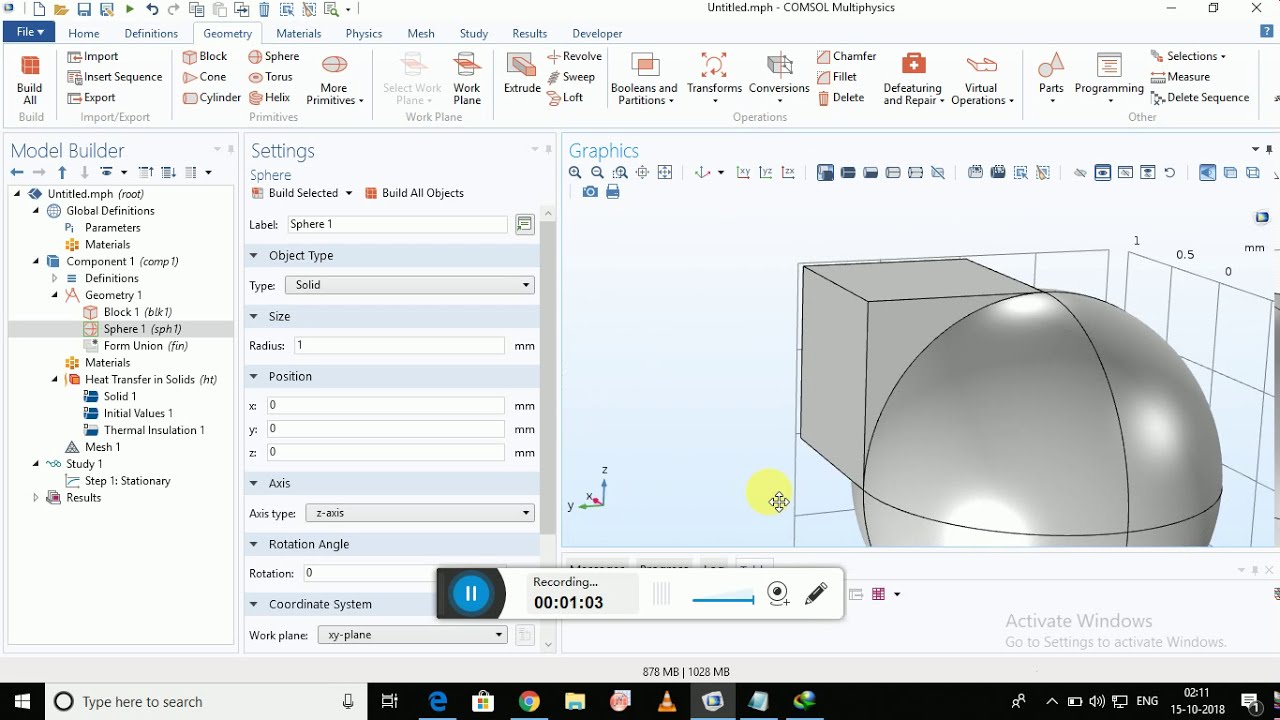1280x720 pixels.
Task: Open the object Type Solid dropdown
Action: coord(410,285)
